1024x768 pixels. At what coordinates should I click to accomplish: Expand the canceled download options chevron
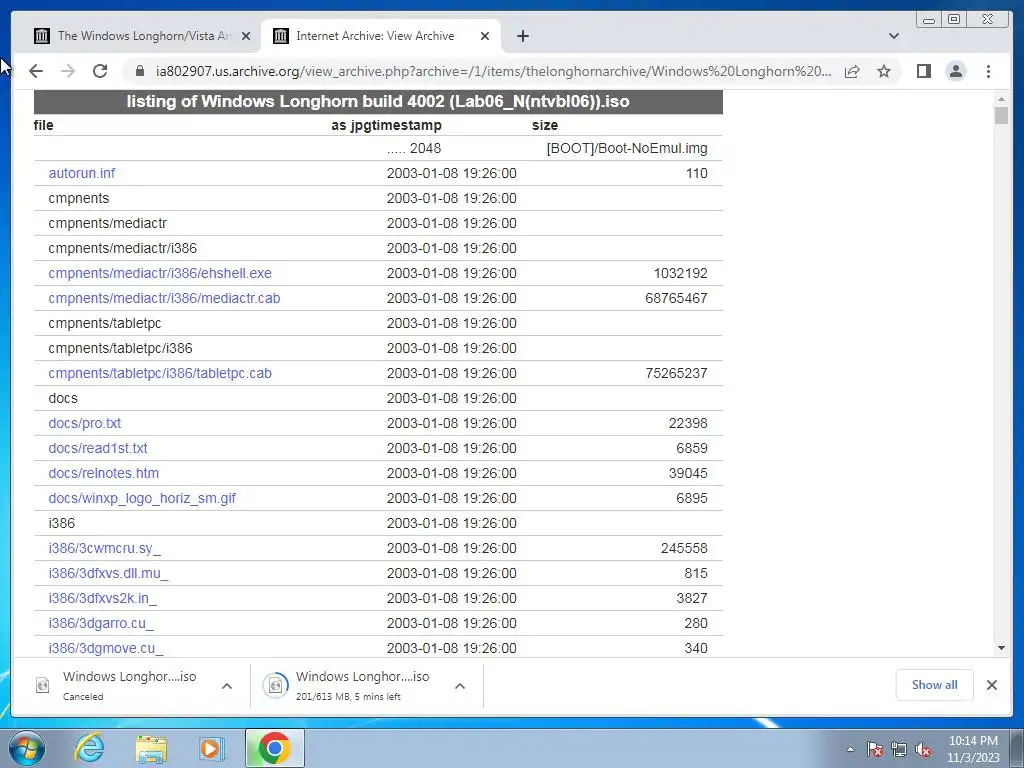point(227,686)
